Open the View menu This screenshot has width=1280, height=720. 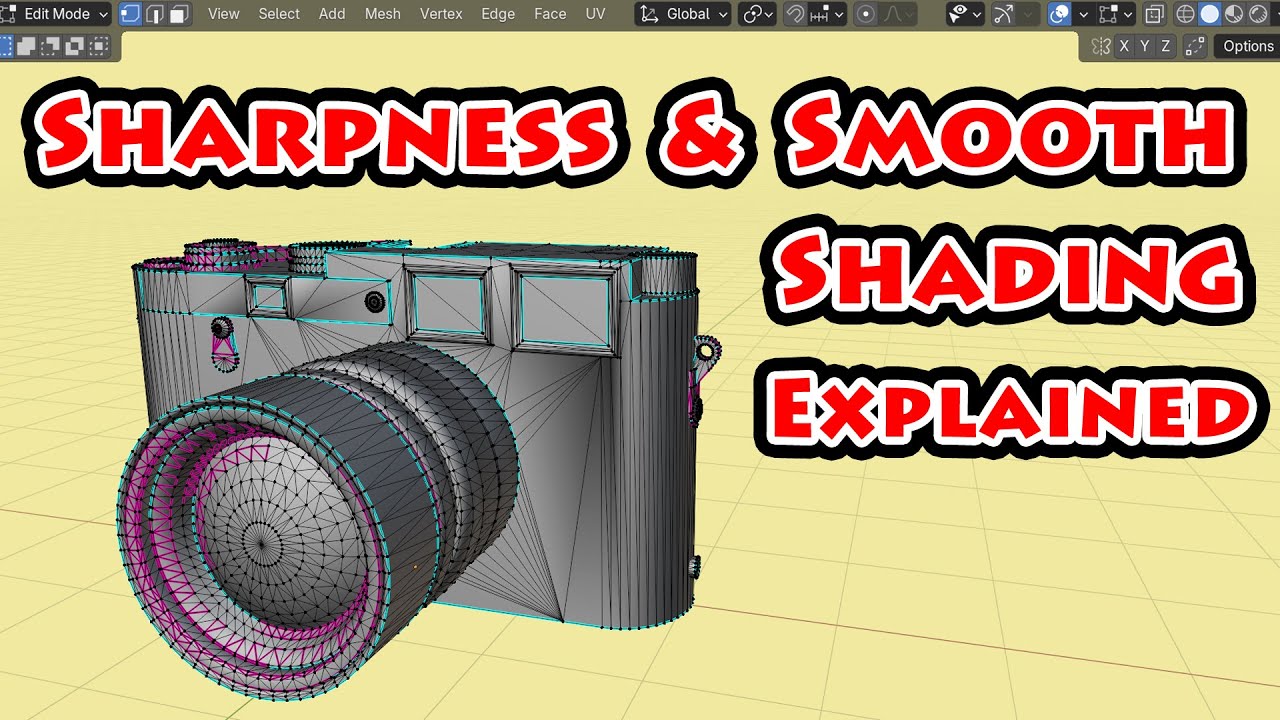(224, 14)
